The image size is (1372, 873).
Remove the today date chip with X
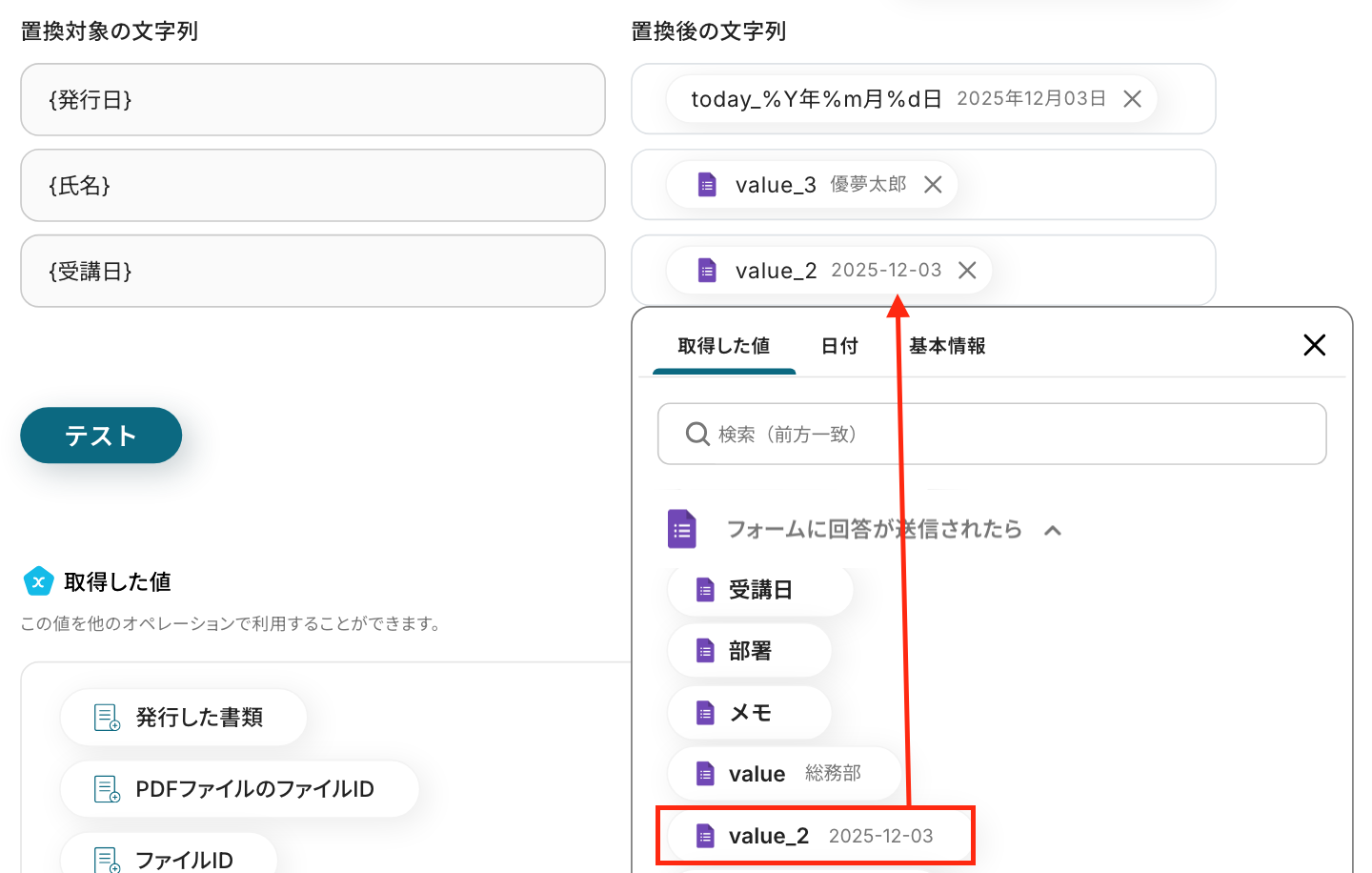click(1132, 99)
